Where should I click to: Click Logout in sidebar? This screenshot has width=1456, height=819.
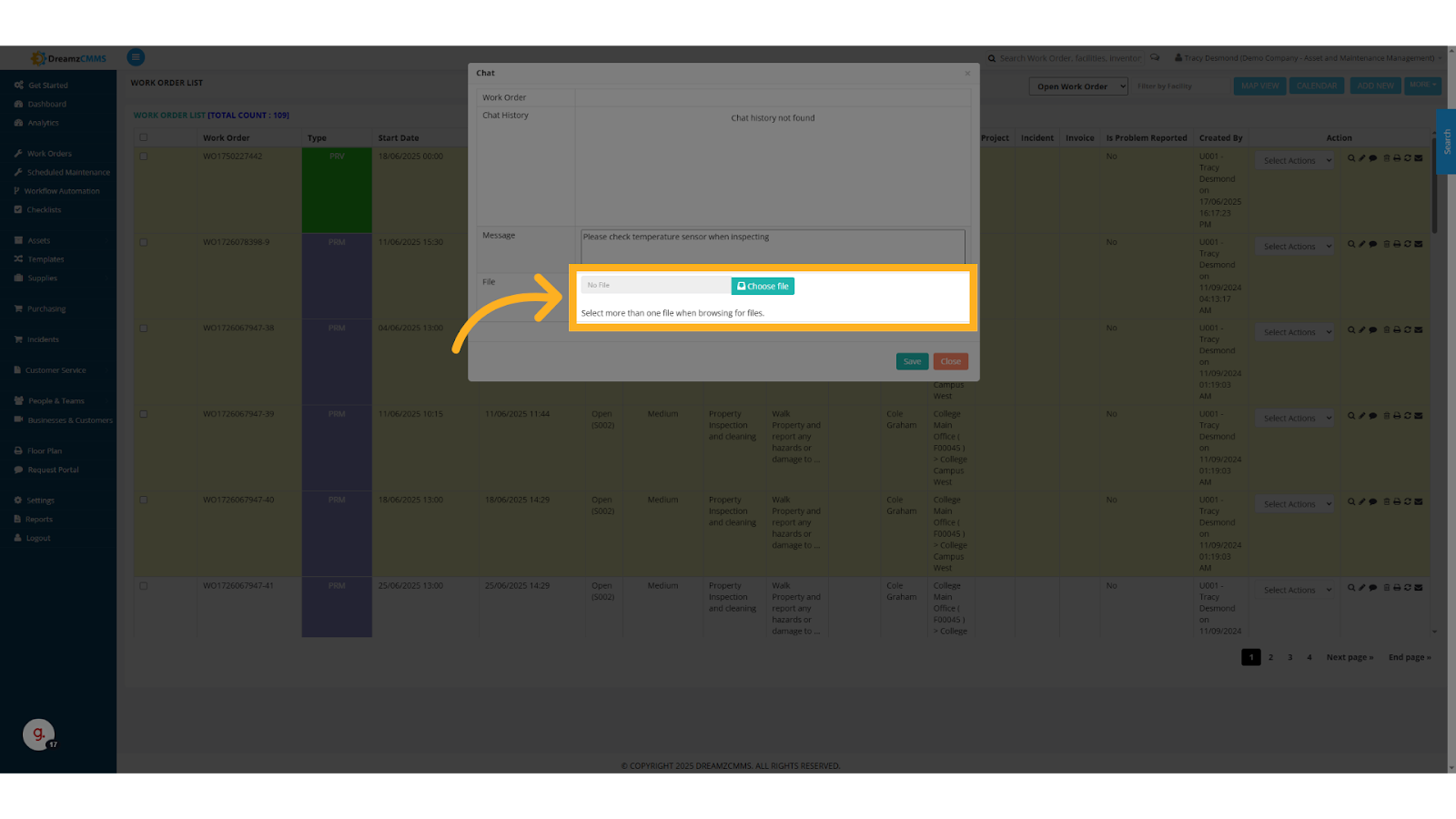32,539
